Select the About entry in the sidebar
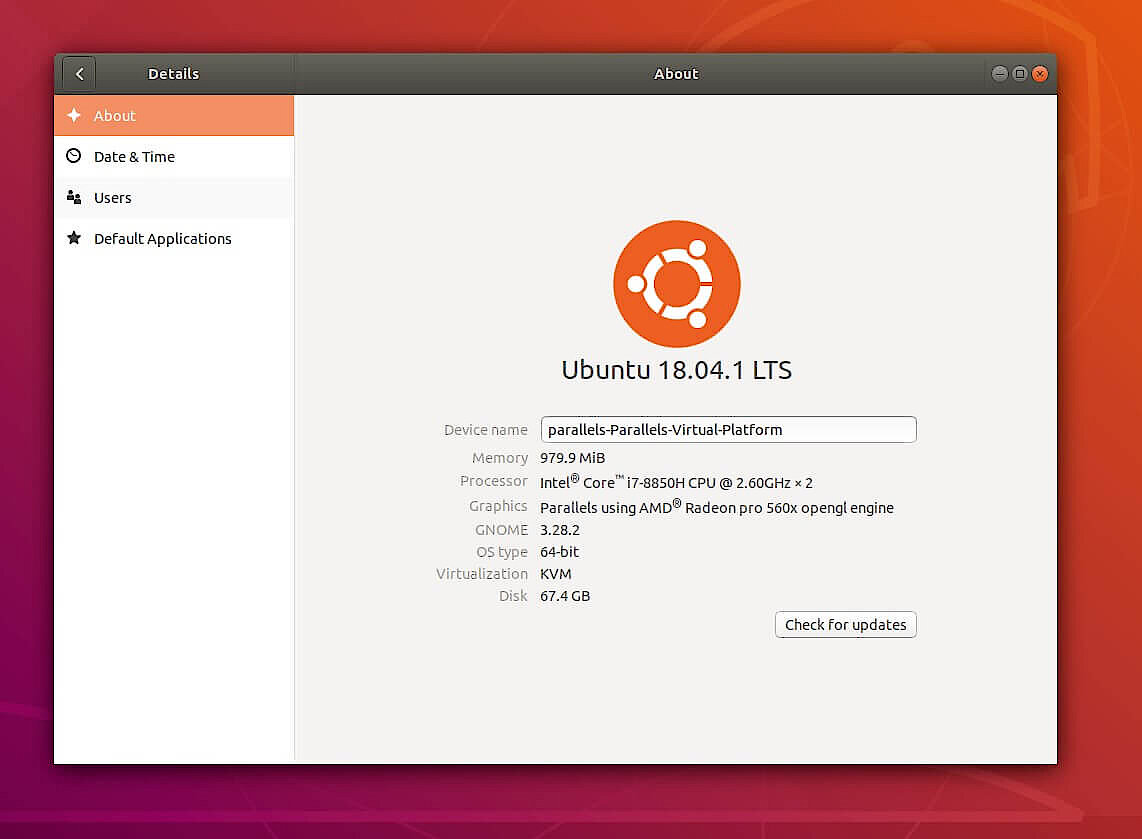 click(140, 116)
